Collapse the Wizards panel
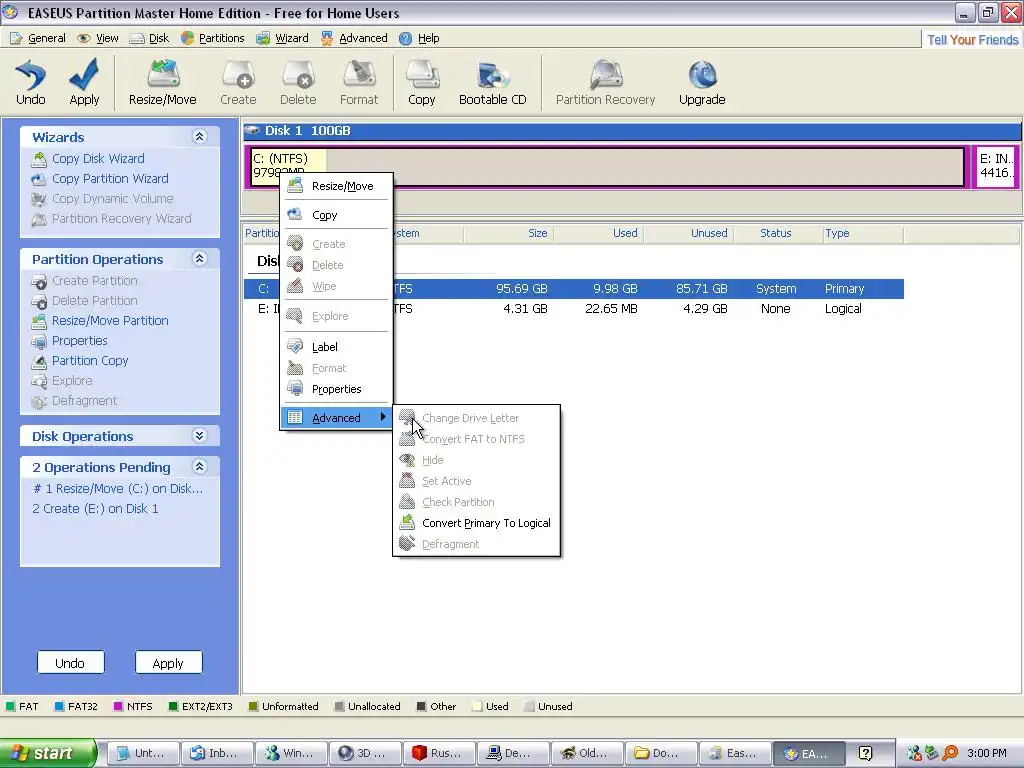The height and width of the screenshot is (768, 1024). tap(200, 136)
